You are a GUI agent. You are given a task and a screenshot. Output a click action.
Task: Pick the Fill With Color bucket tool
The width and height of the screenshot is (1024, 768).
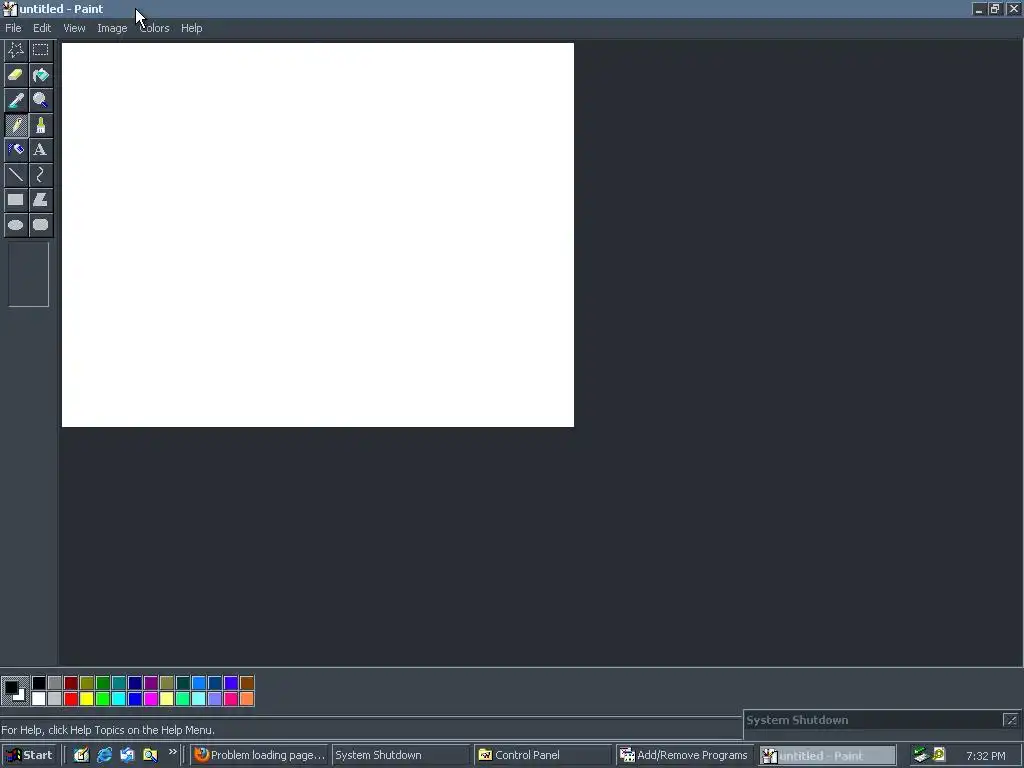(40, 74)
